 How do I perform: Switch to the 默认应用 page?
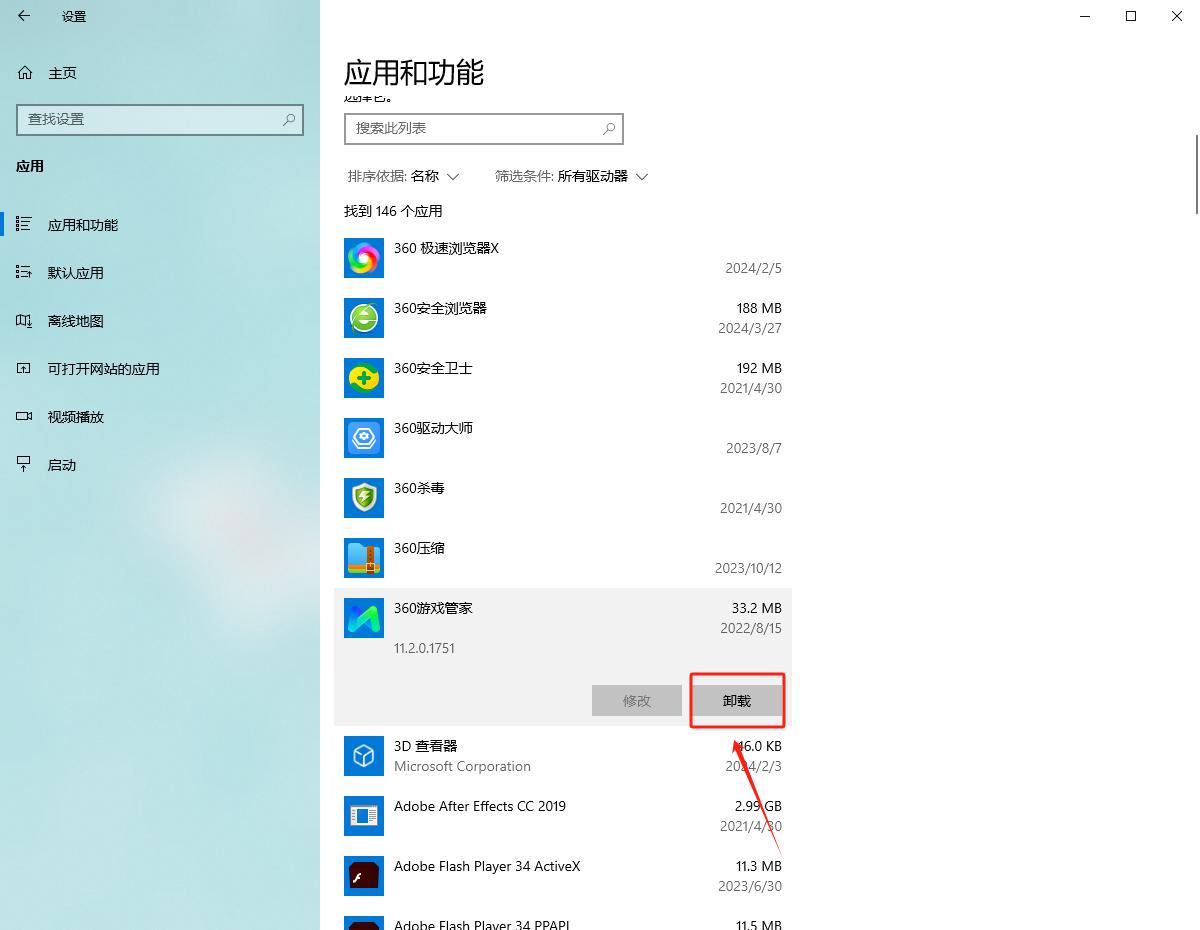[73, 272]
